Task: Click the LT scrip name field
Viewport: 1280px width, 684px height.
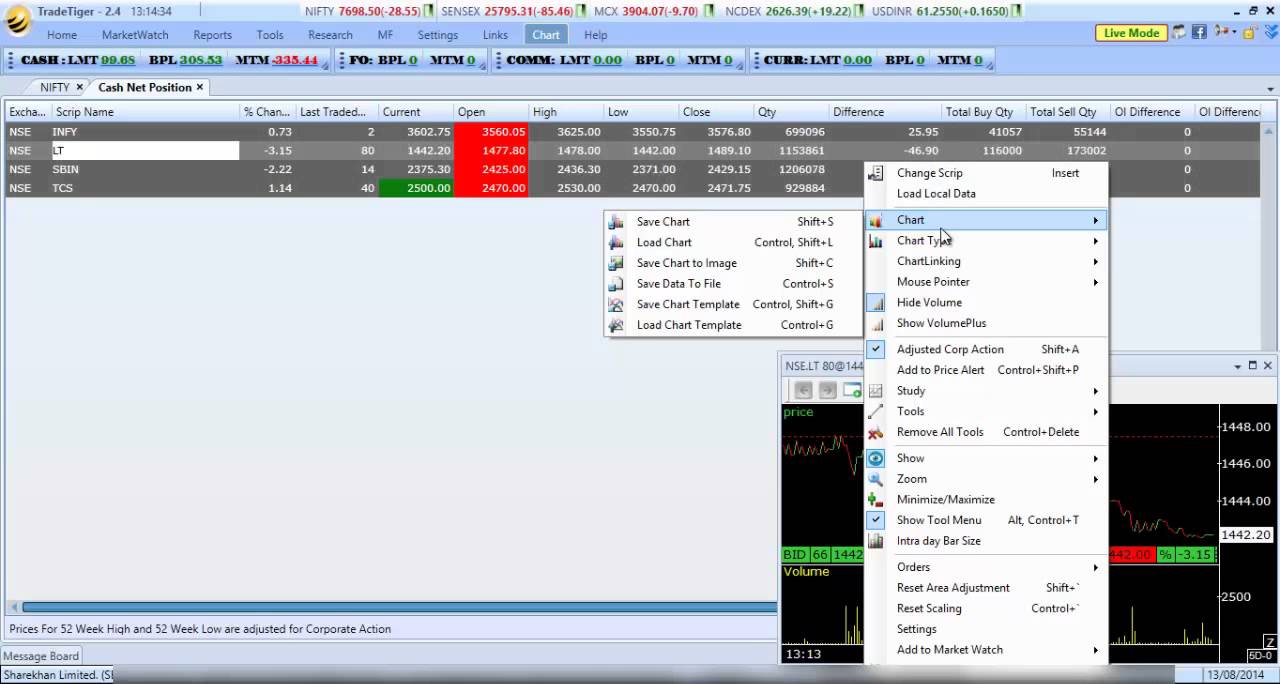Action: pos(145,151)
